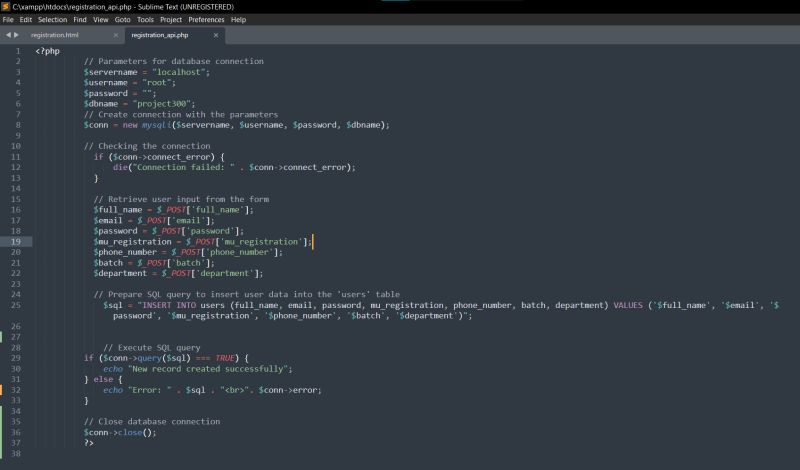Click the "project300" database name string
Screen dimensions: 800x470
pos(161,104)
